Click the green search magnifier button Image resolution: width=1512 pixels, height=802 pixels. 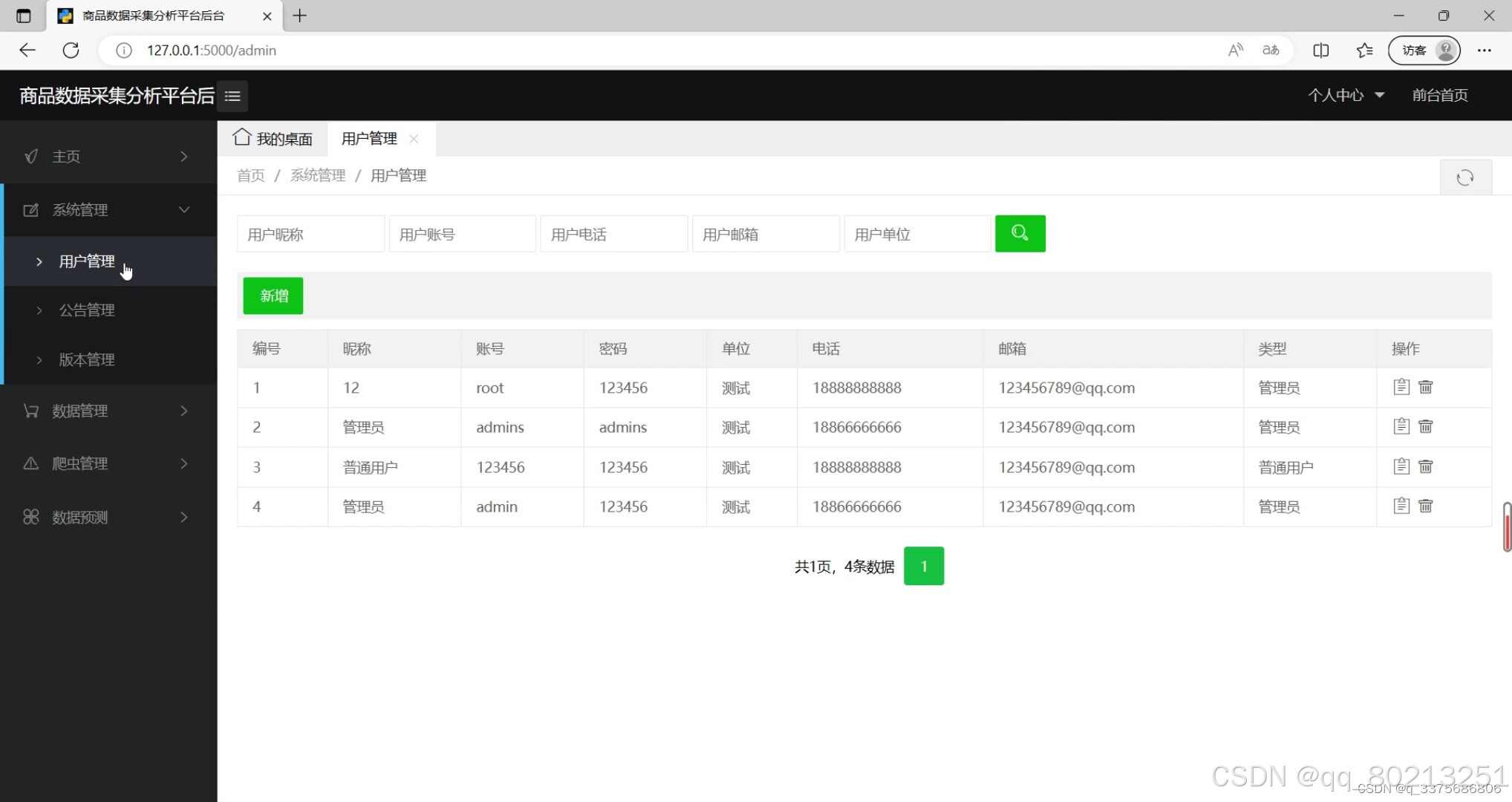tap(1020, 234)
